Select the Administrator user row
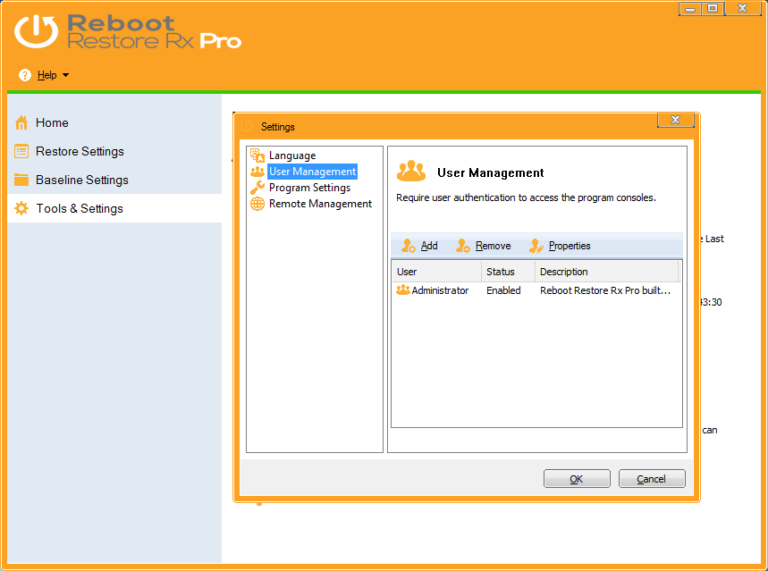Screen dimensions: 768x571 point(536,290)
